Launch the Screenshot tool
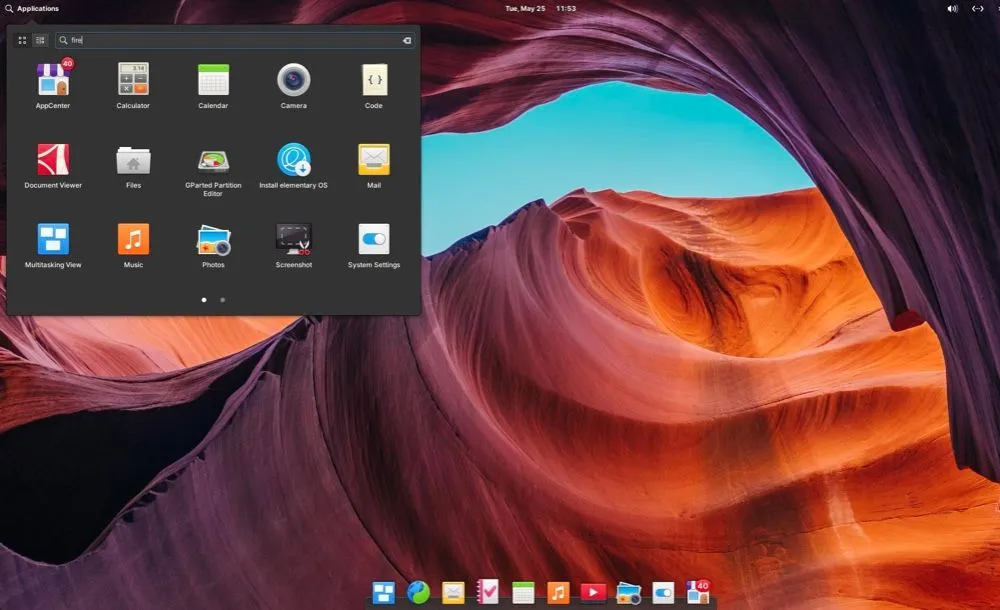Image resolution: width=1000 pixels, height=610 pixels. 293,244
